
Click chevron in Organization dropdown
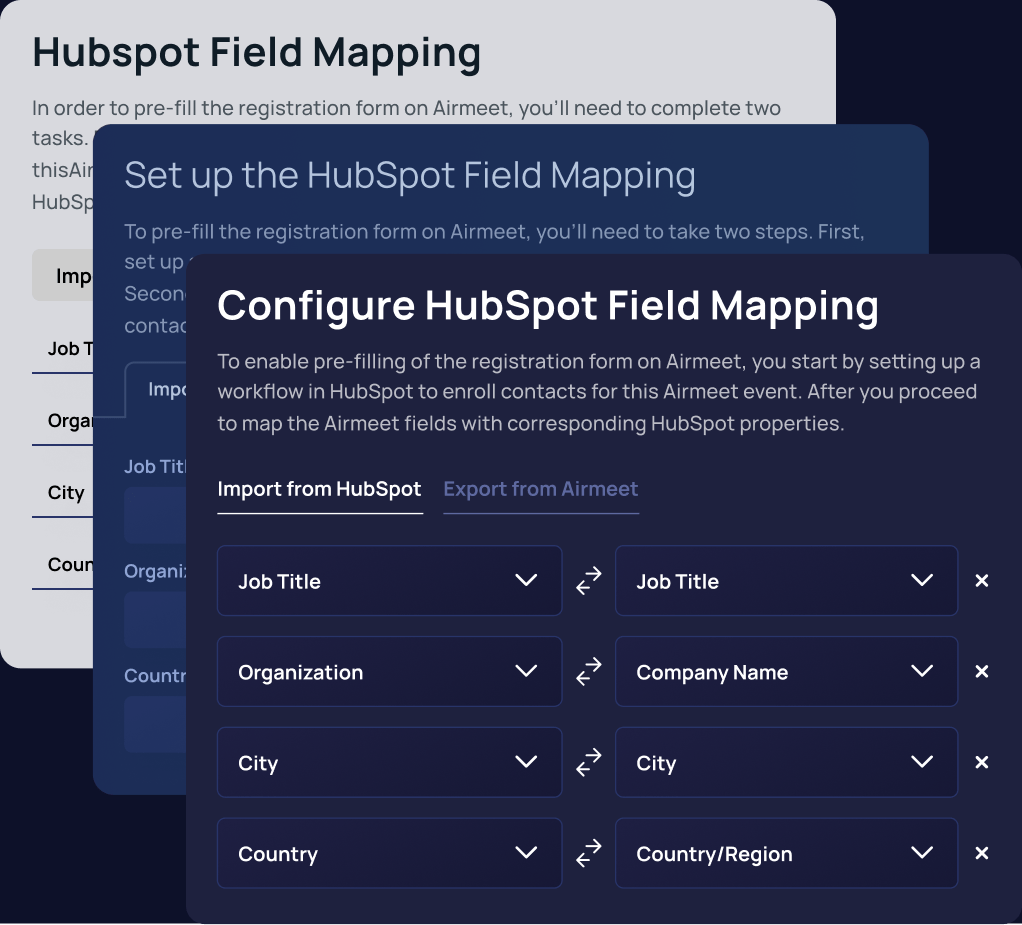point(526,671)
